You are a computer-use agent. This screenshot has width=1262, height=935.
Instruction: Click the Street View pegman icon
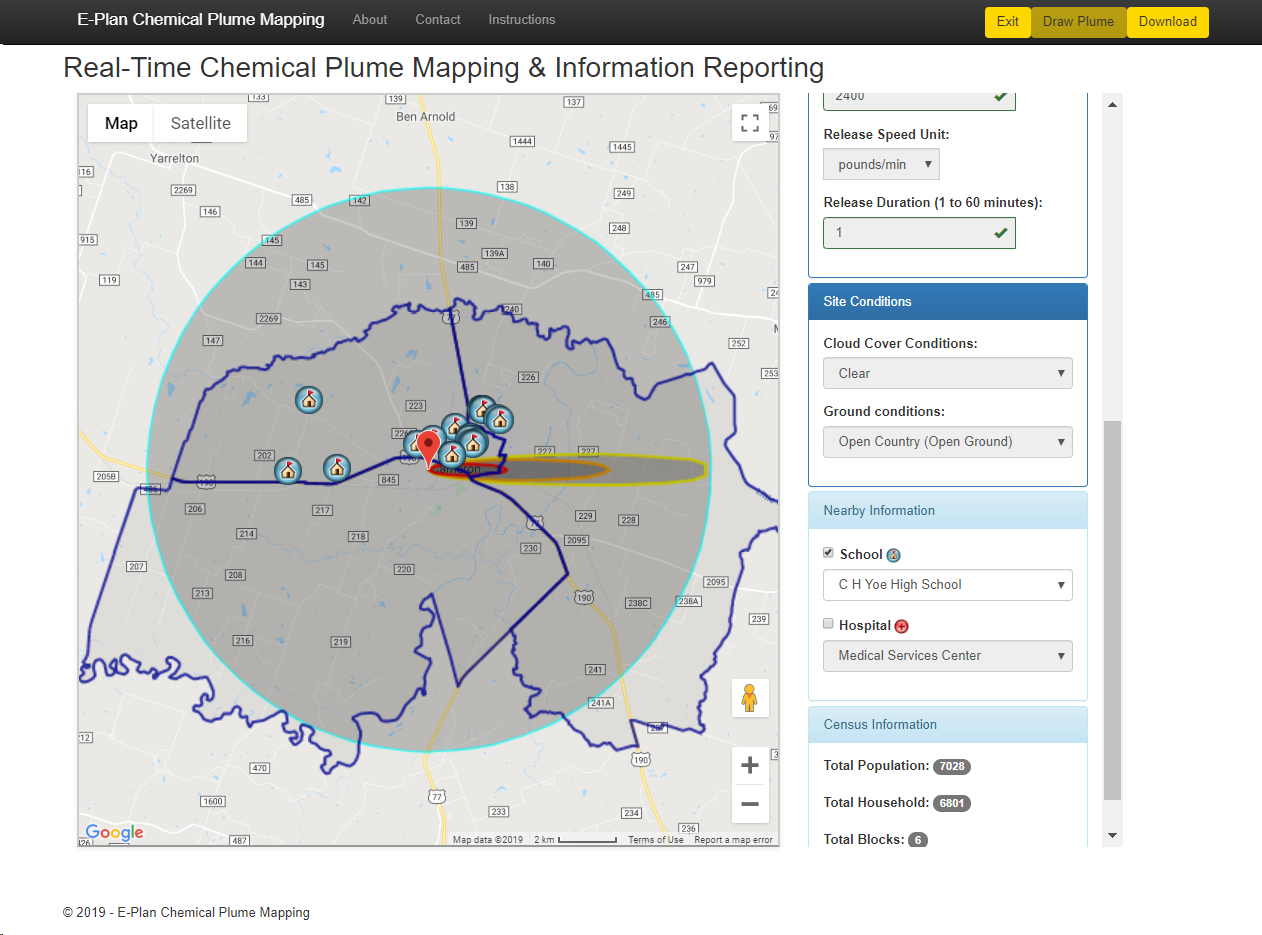[x=750, y=698]
